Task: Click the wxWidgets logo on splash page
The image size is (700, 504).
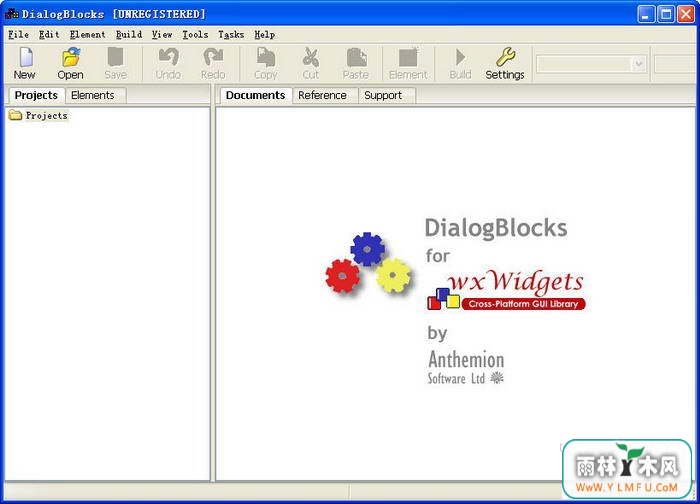Action: (x=506, y=290)
